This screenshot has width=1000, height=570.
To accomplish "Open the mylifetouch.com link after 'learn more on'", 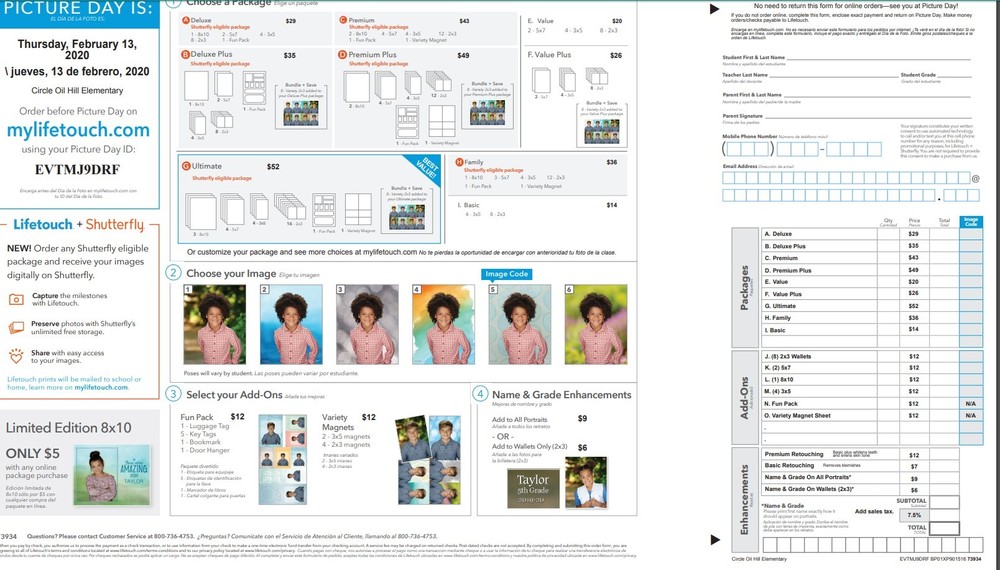I will [x=101, y=387].
